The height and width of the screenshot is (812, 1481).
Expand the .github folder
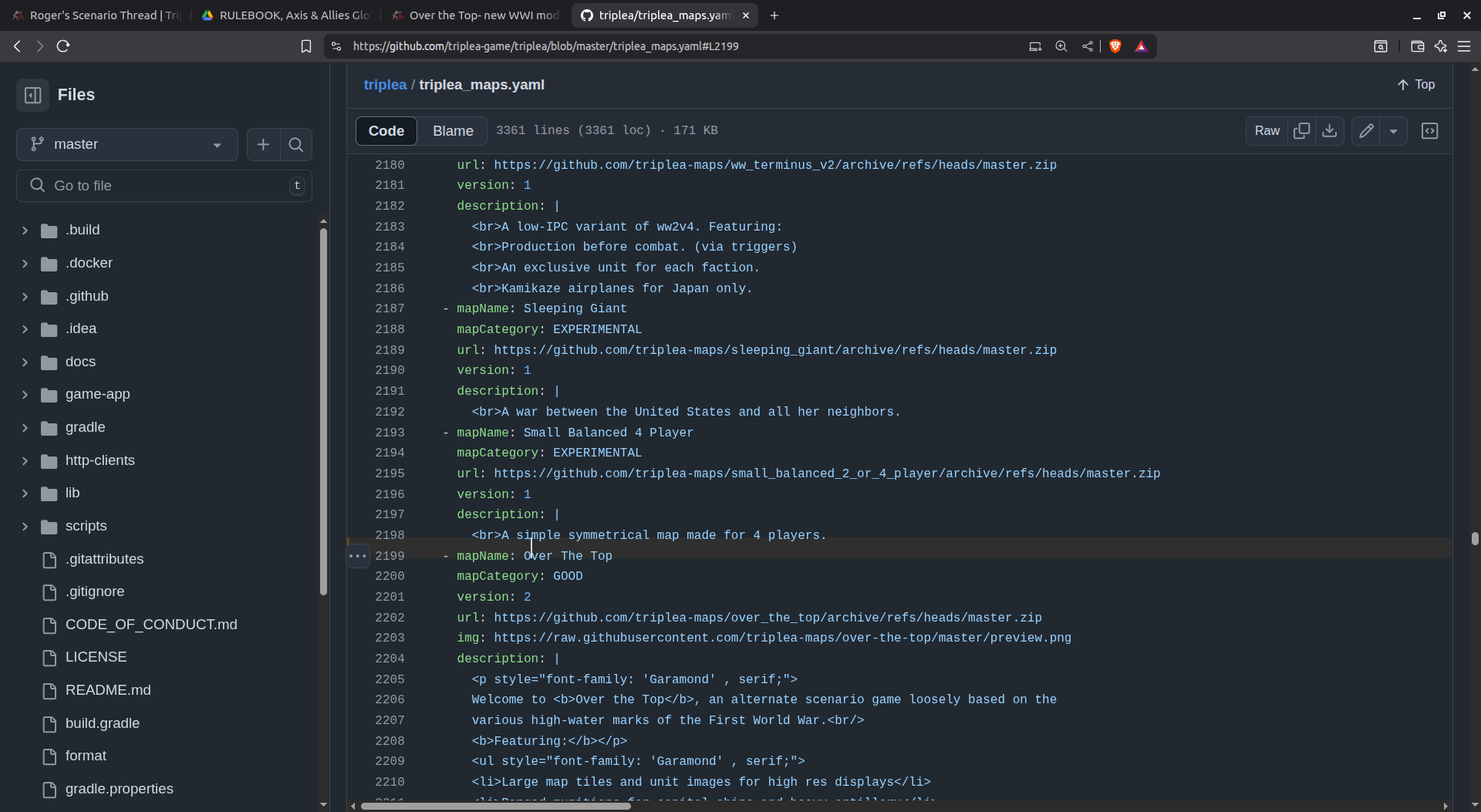click(25, 297)
